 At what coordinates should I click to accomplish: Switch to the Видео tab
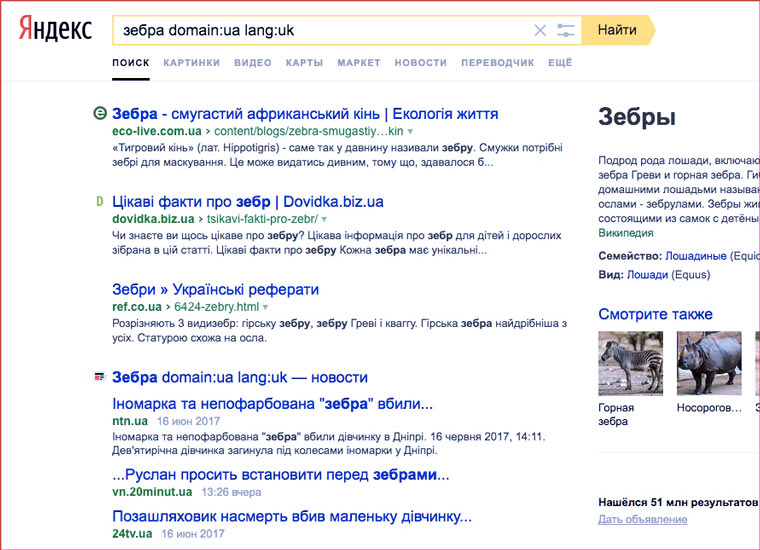(253, 63)
